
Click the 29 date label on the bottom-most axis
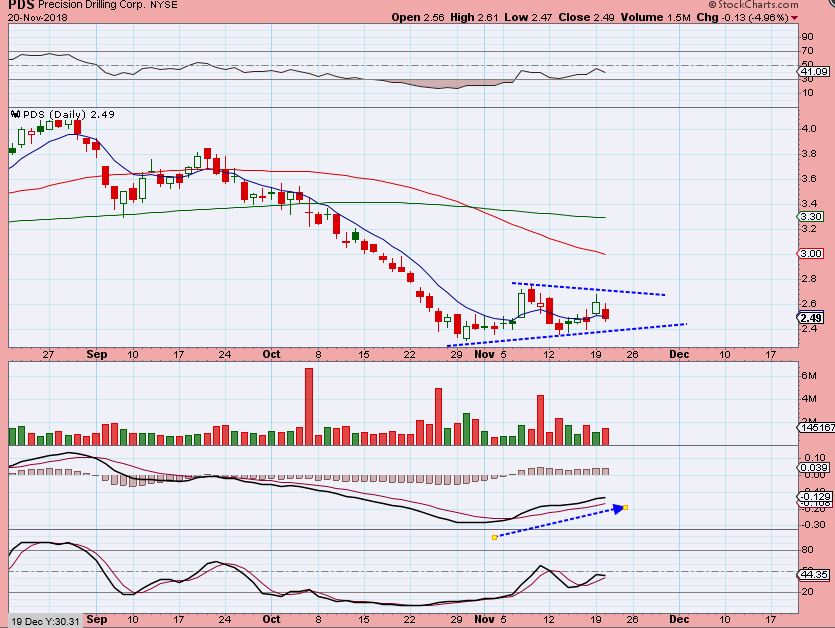pyautogui.click(x=456, y=619)
